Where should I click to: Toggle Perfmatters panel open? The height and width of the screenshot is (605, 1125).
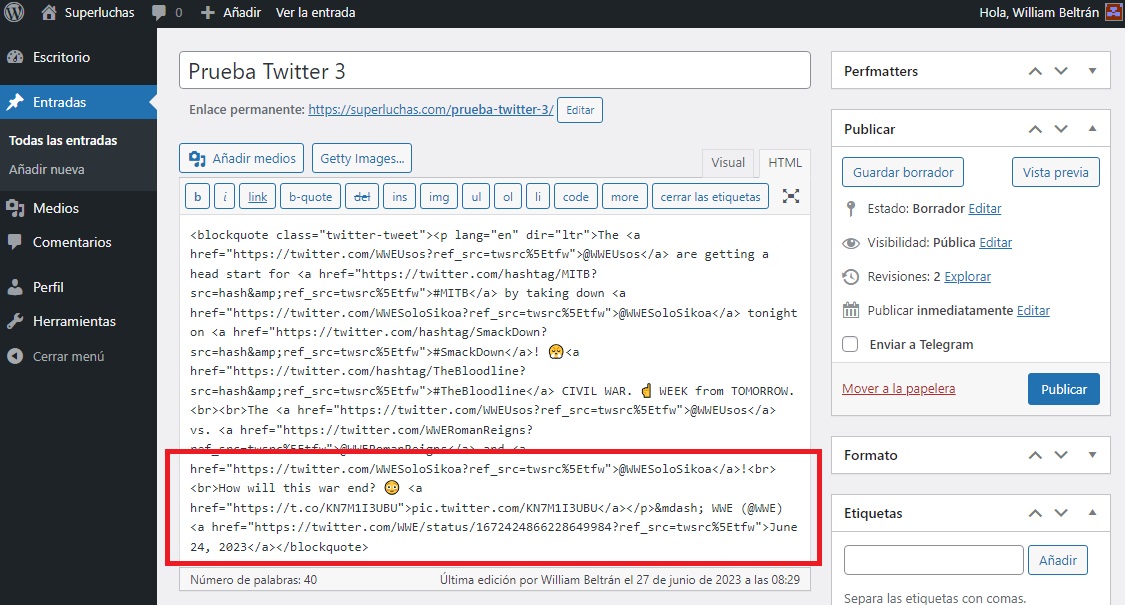coord(1093,71)
